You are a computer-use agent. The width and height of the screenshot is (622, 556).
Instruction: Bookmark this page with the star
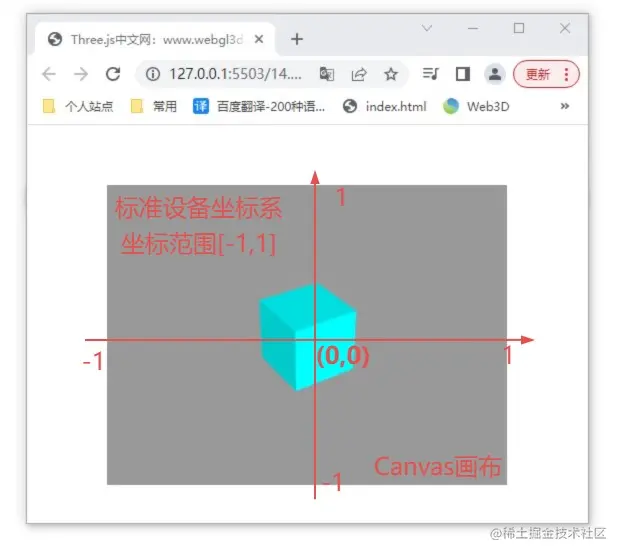(391, 74)
